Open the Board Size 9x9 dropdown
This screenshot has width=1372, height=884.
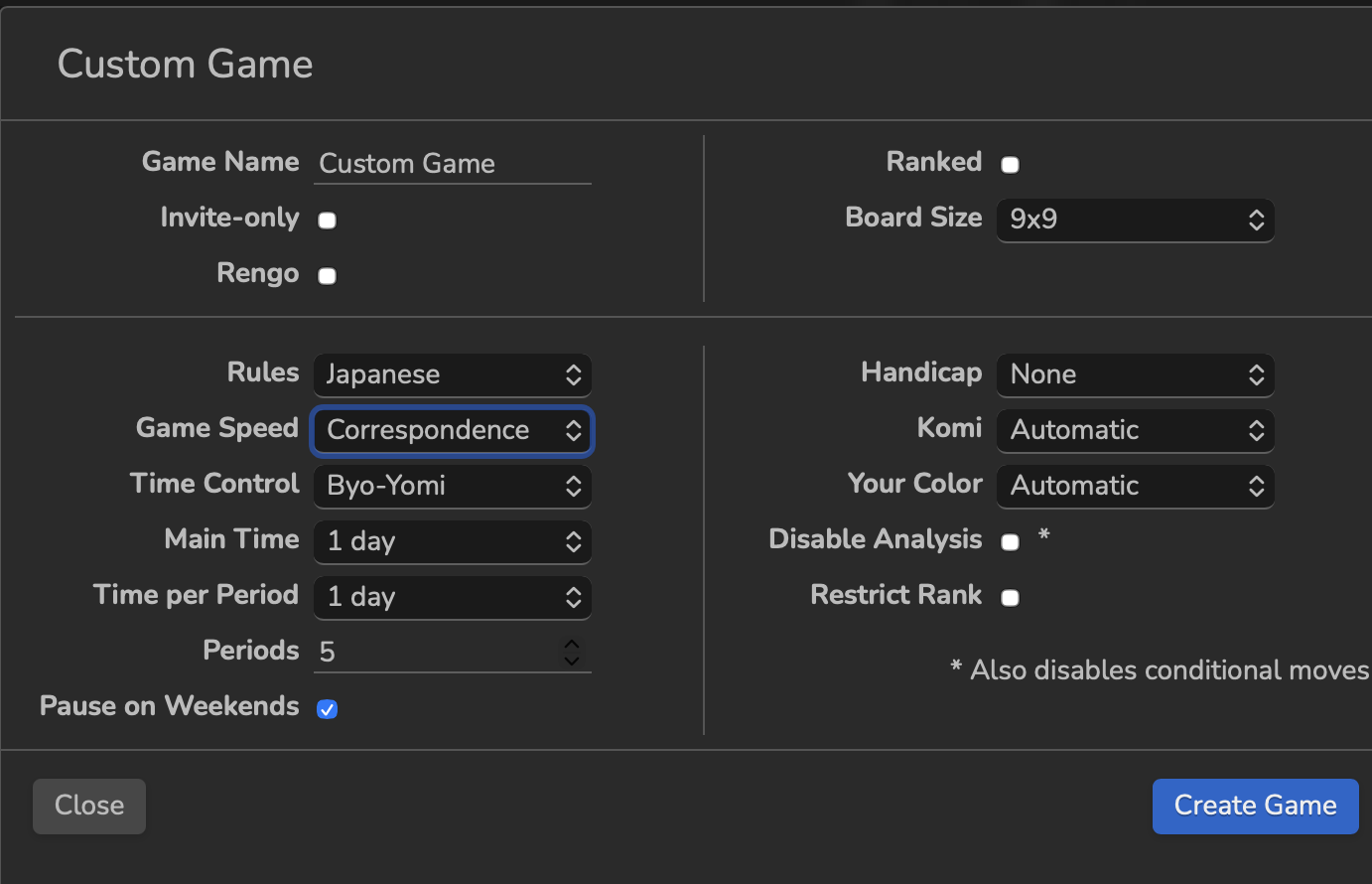point(1136,220)
